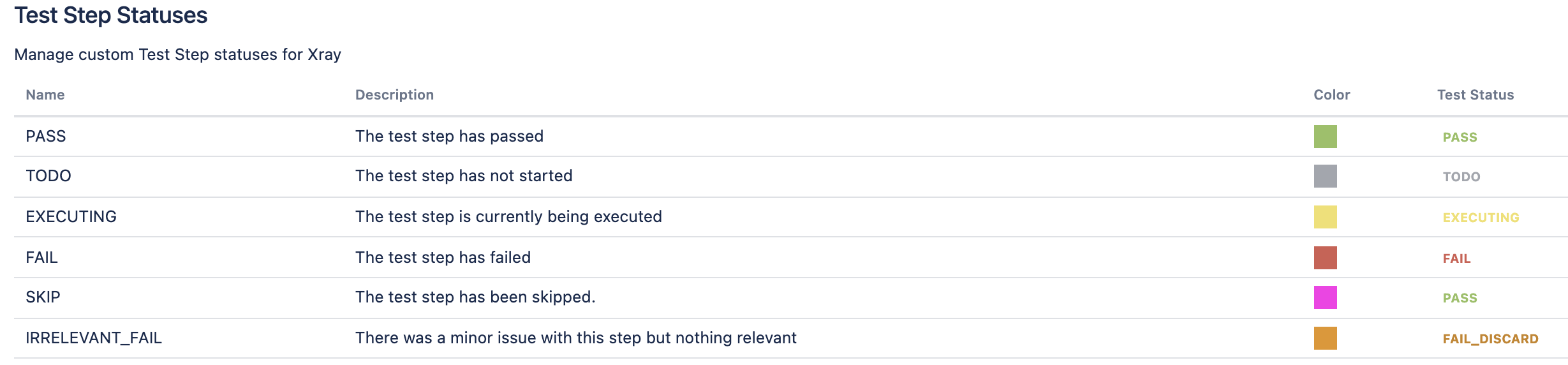Select the orange IRRELEVANT_FAIL color swatch
Screen dimensions: 1568x365
[1325, 338]
